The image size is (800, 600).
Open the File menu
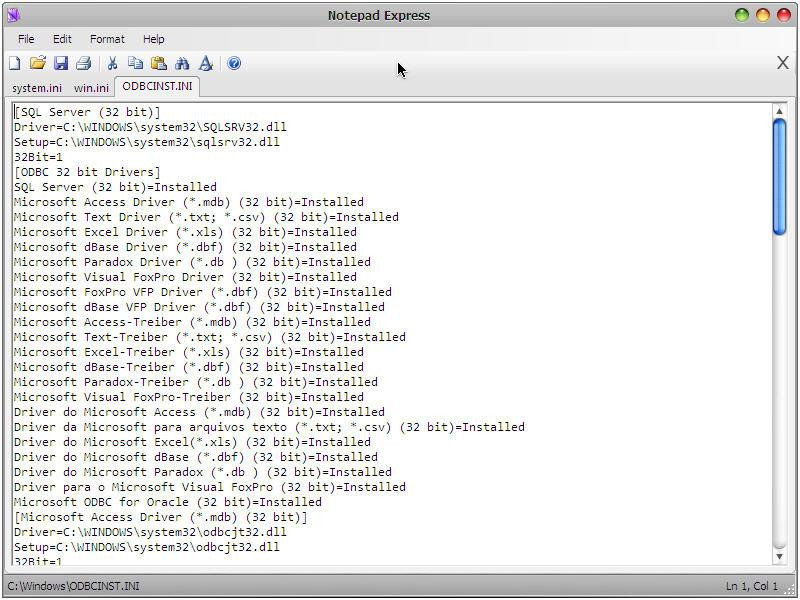pyautogui.click(x=26, y=39)
